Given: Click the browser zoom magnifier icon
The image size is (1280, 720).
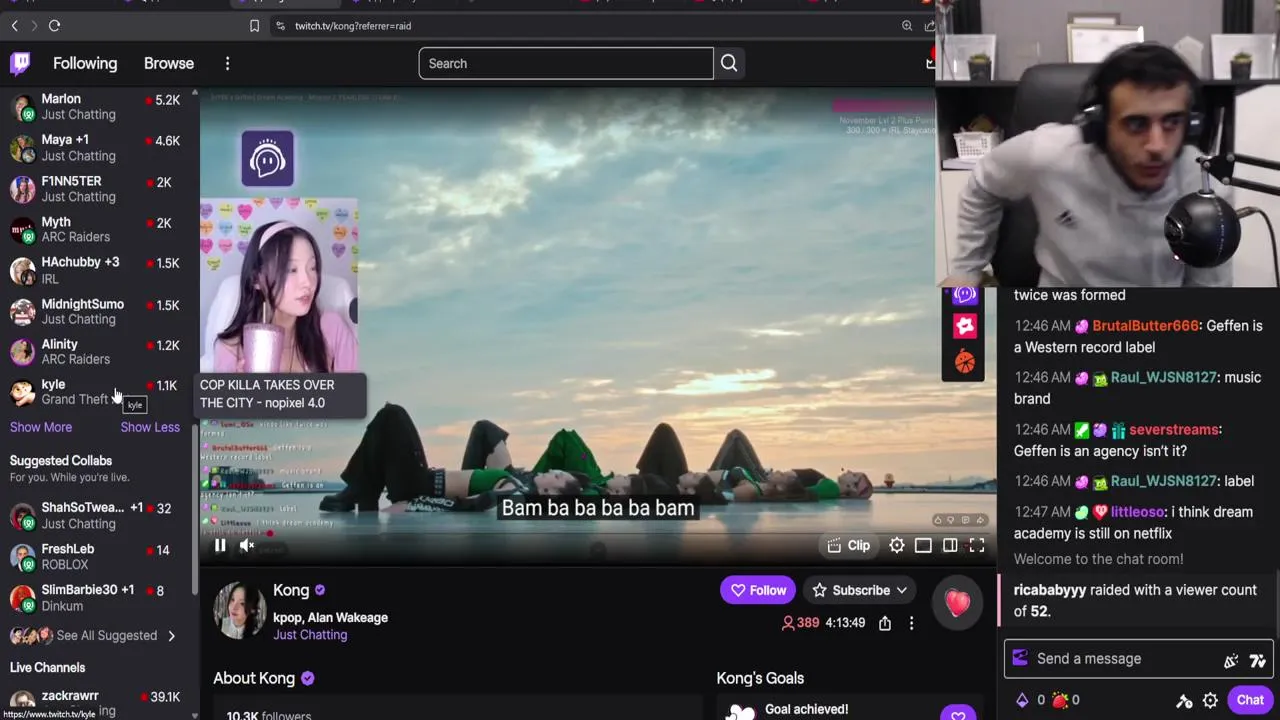Looking at the screenshot, I should (x=907, y=26).
